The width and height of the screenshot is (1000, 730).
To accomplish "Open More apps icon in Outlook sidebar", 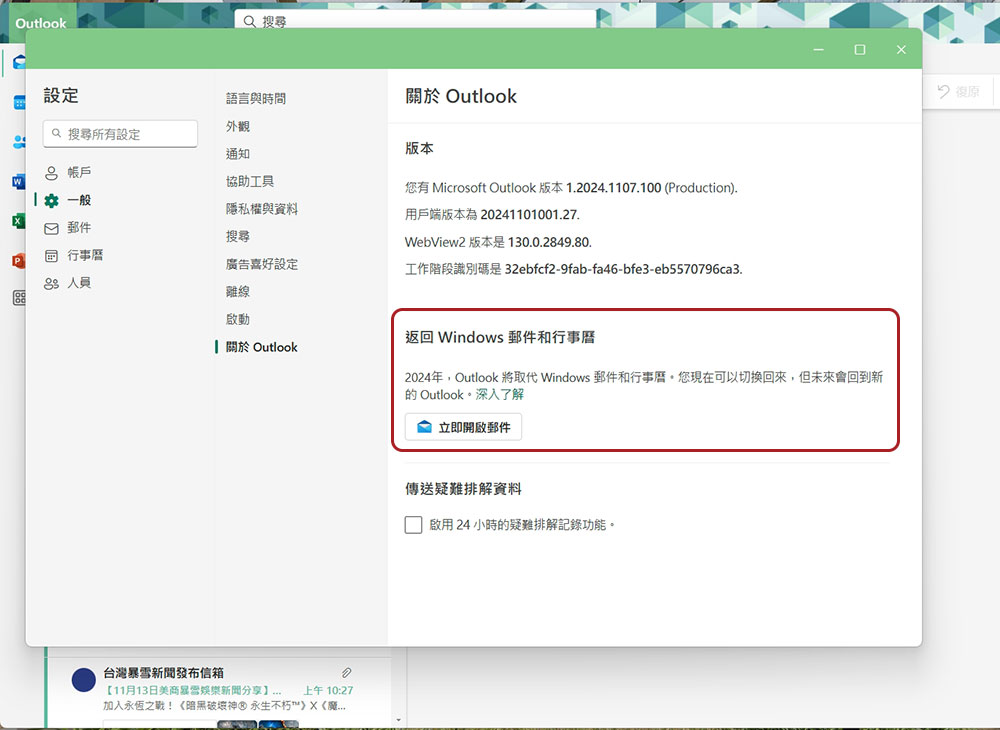I will pyautogui.click(x=19, y=298).
